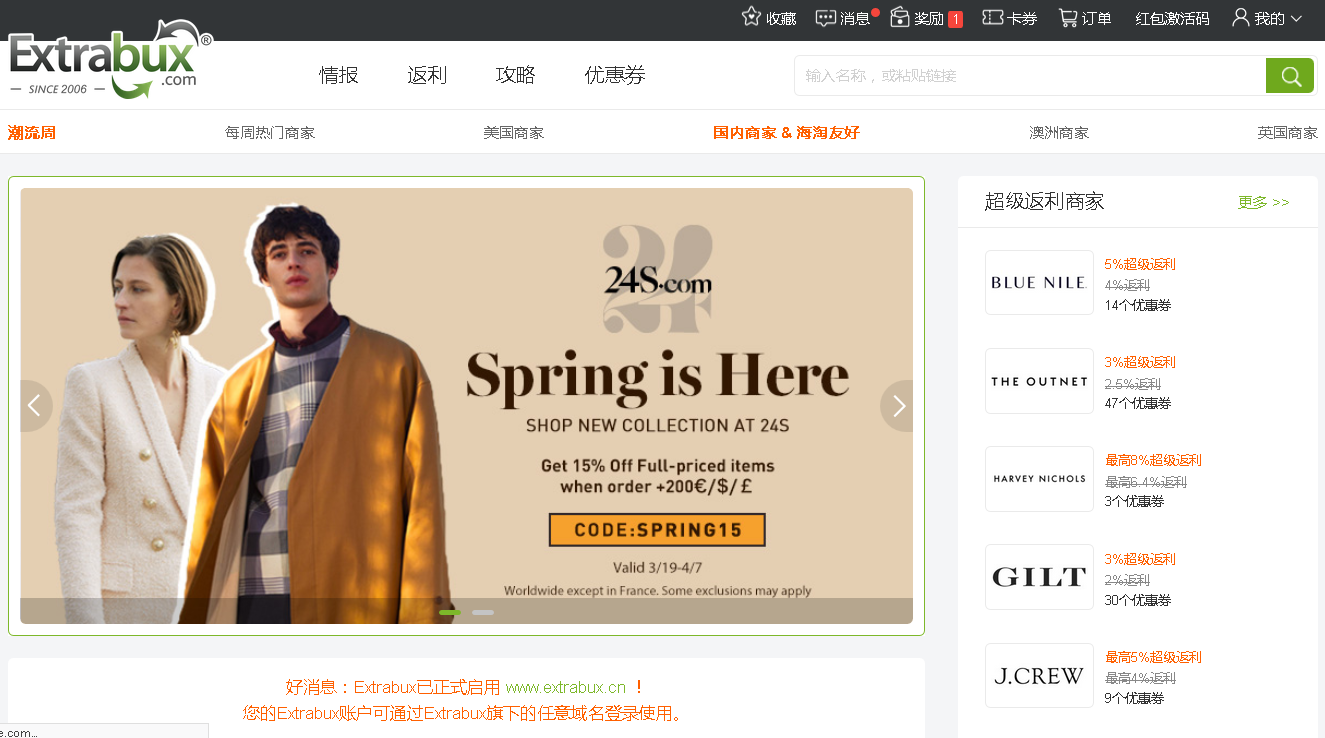
Task: Click the Extrabux logo
Action: 110,62
